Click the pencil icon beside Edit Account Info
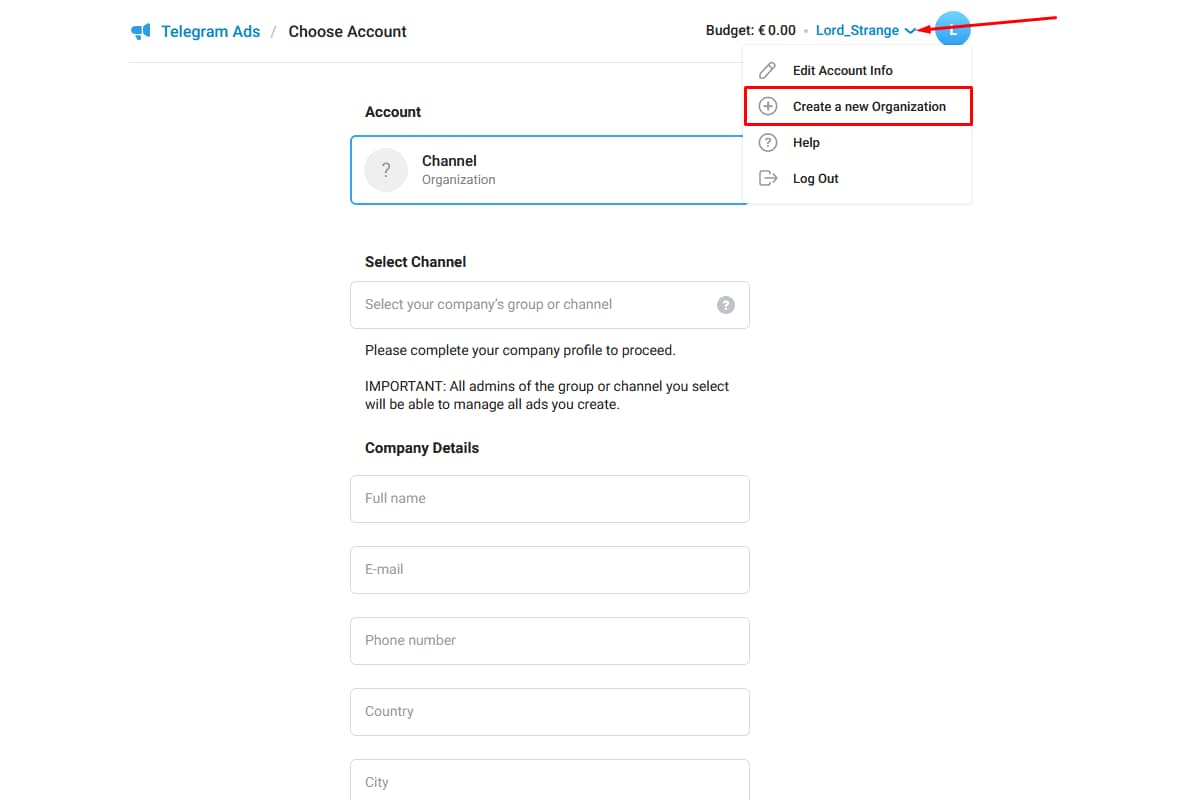Screen dimensions: 1200x800 tap(768, 70)
